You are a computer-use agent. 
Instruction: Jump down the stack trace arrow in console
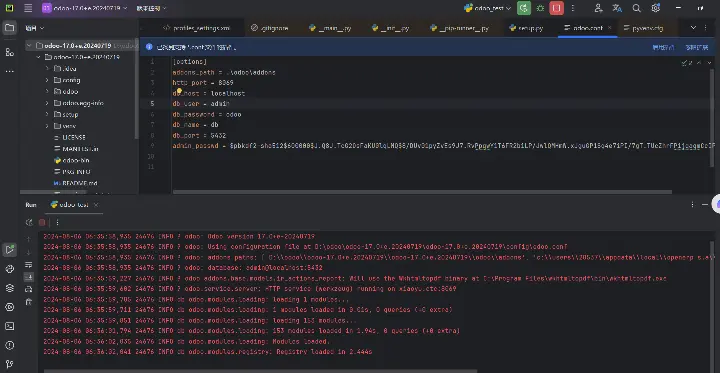(x=28, y=252)
